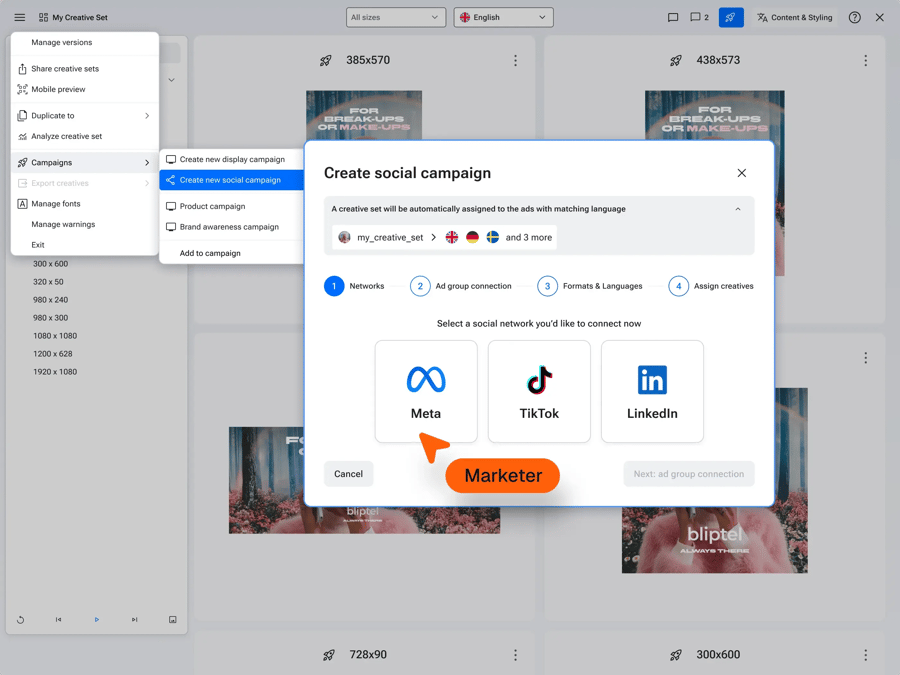Open comments icon showing 2
Screen dimensions: 900x675
[x=699, y=17]
